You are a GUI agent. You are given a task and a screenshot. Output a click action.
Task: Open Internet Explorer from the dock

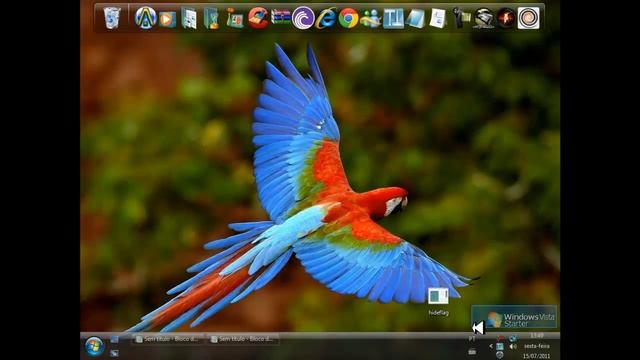pos(326,18)
